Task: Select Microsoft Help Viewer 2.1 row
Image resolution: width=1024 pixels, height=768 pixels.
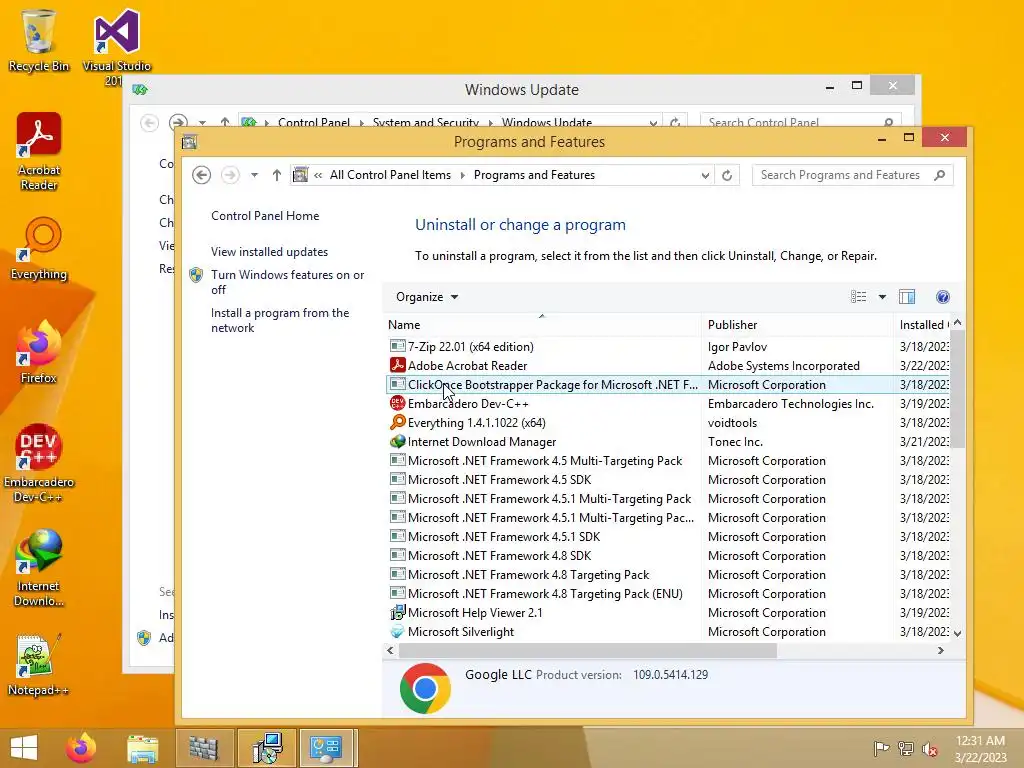Action: click(668, 613)
